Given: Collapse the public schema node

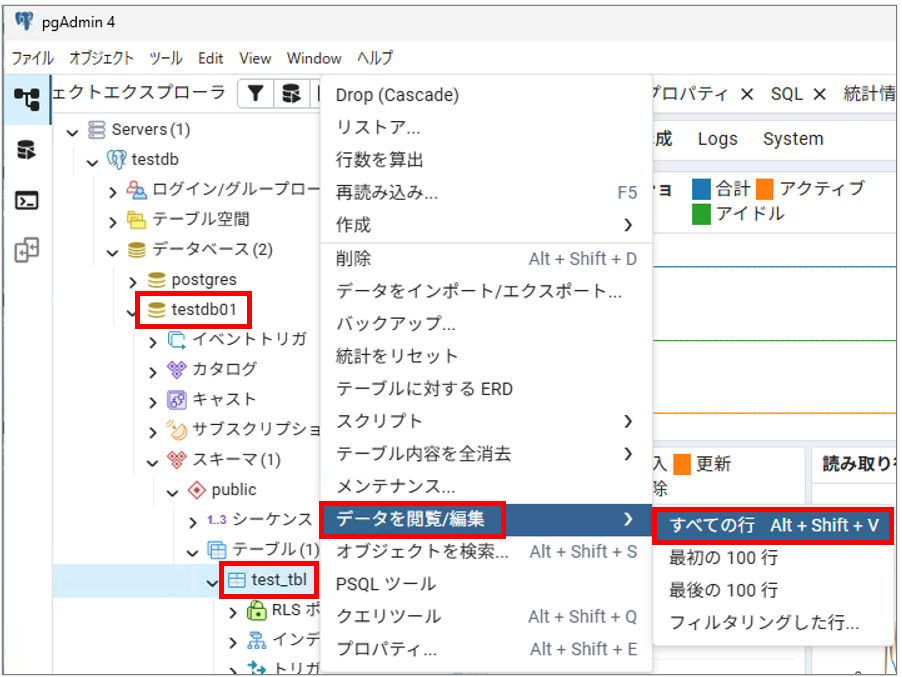Looking at the screenshot, I should 173,493.
